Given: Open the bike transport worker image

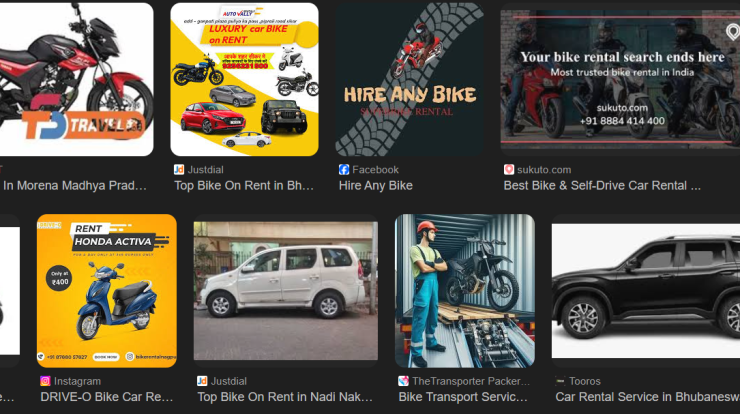Looking at the screenshot, I should (x=465, y=291).
